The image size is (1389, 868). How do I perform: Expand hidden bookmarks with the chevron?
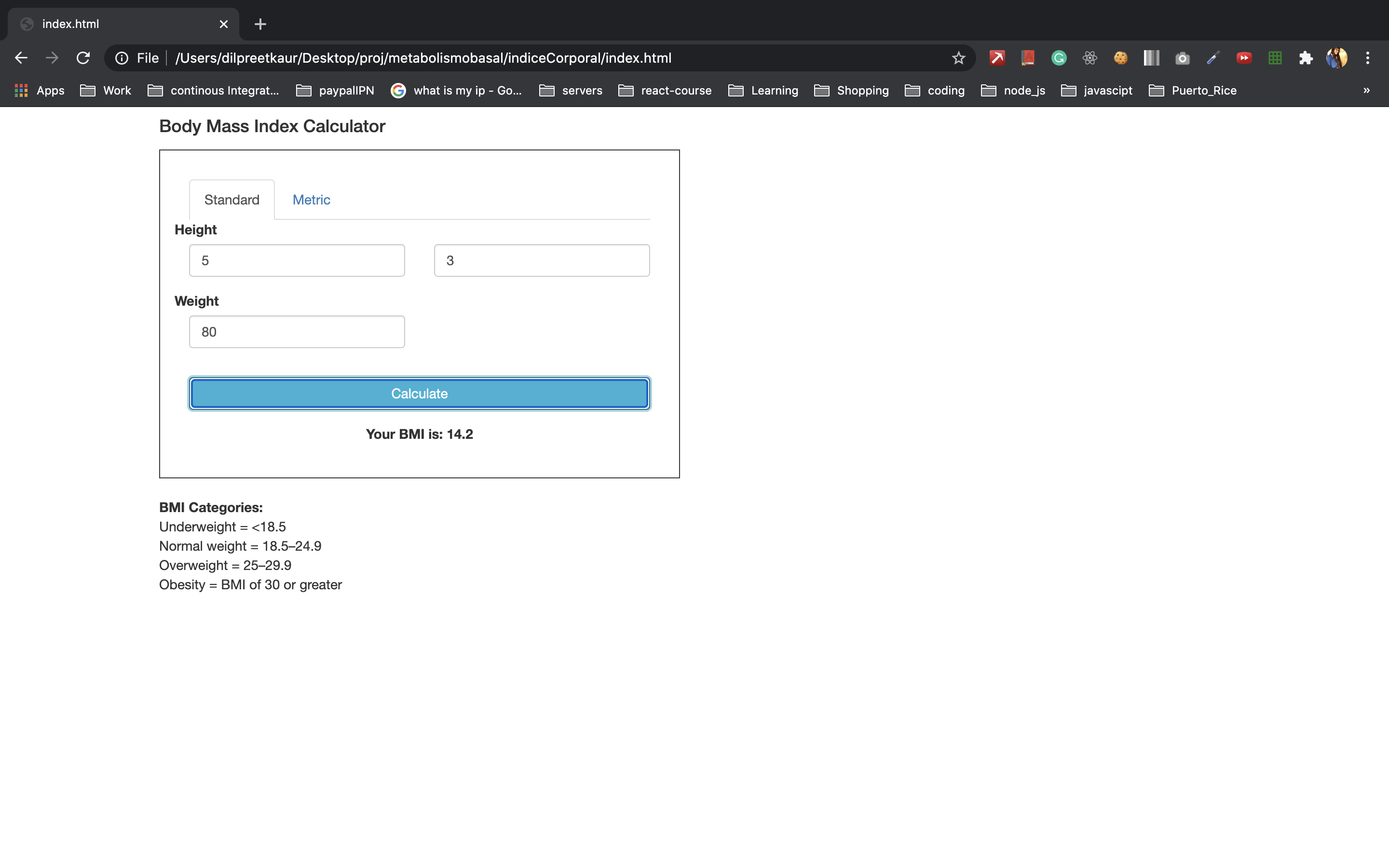[1367, 90]
